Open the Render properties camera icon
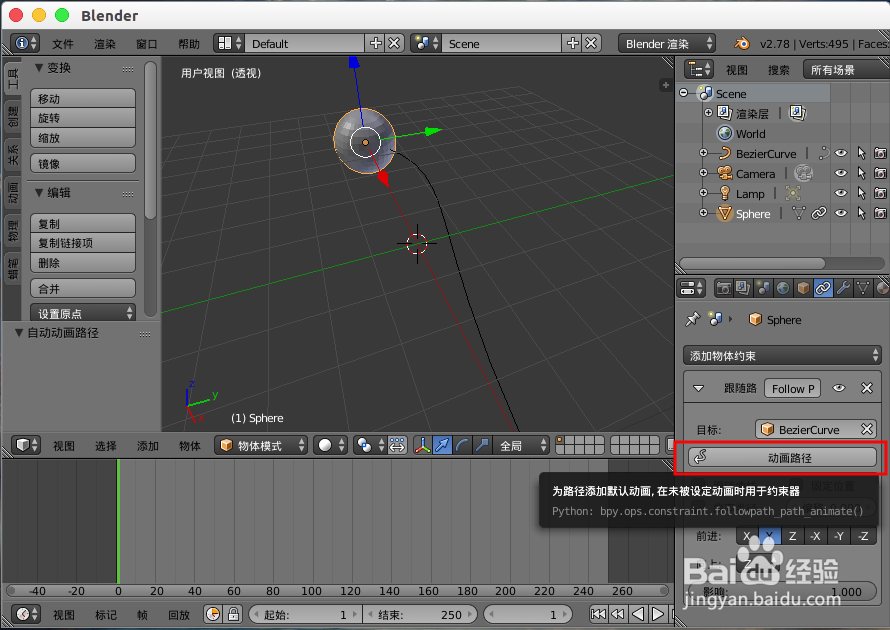This screenshot has height=630, width=890. coord(724,288)
